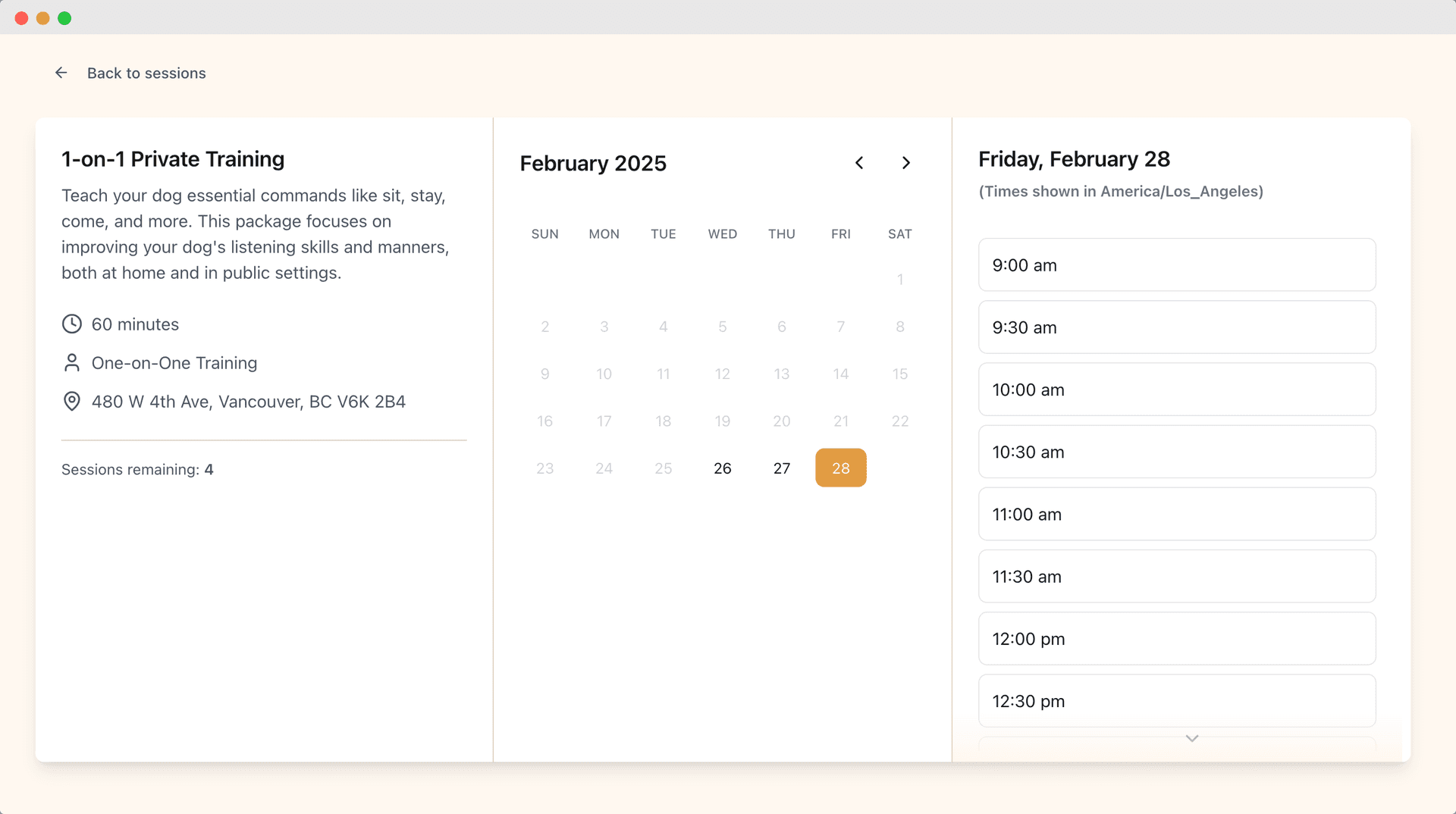Screen dimensions: 1456x814
Task: Click the back arrow icon
Action: [x=61, y=72]
